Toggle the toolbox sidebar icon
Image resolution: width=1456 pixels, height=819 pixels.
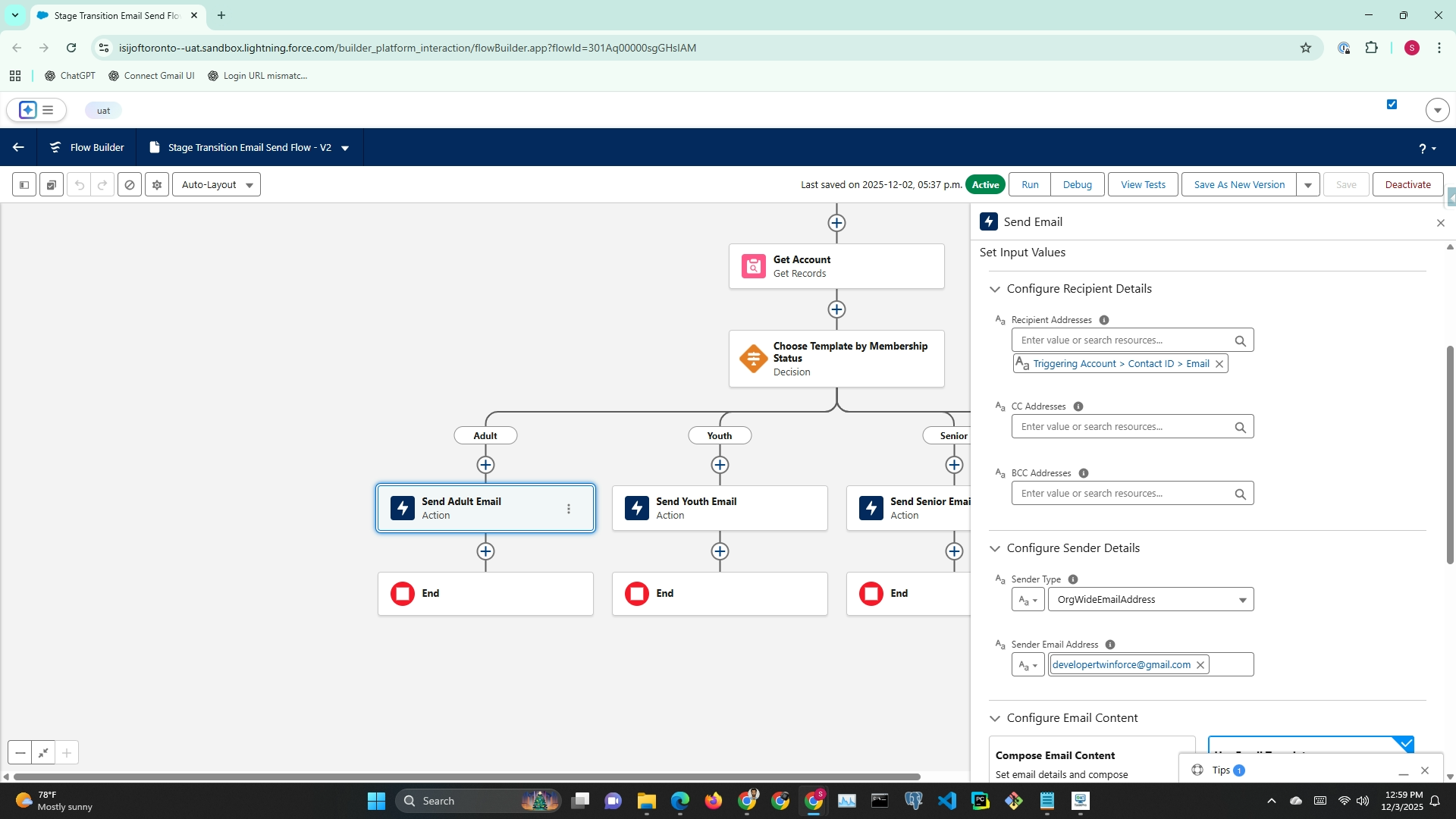pyautogui.click(x=24, y=184)
